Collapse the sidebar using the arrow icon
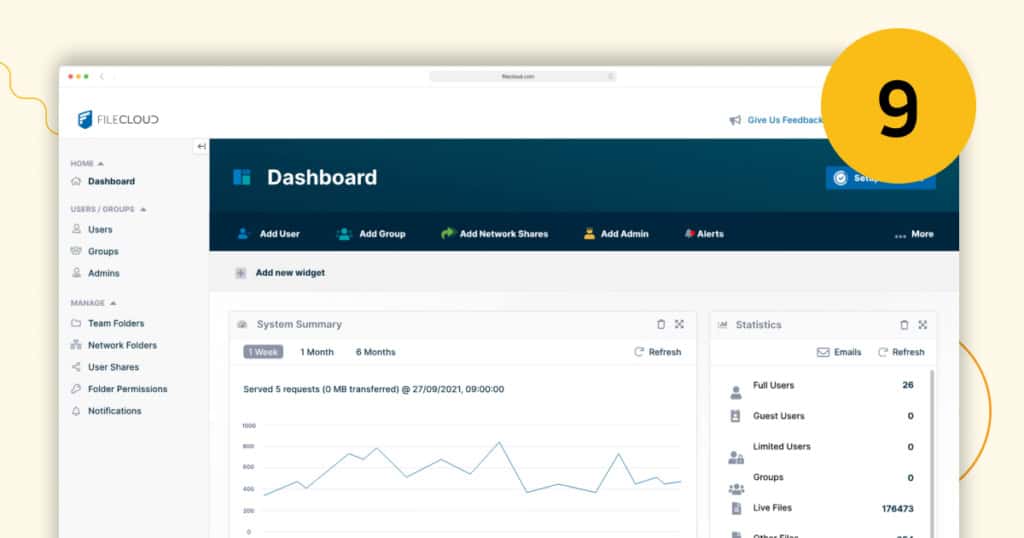The image size is (1024, 538). 201,146
